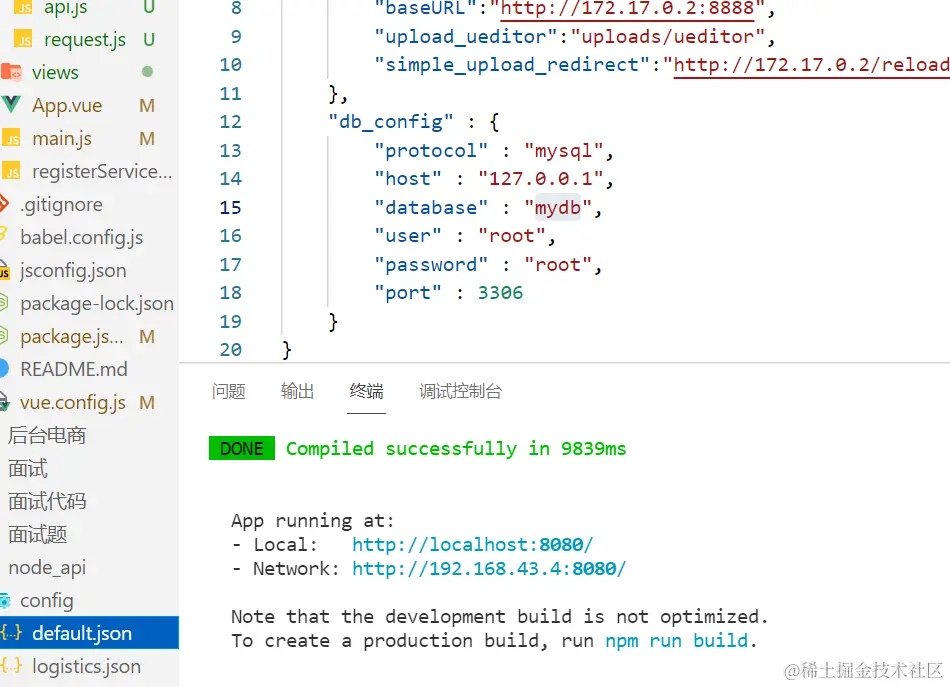Open babel.config.js file
Image resolution: width=950 pixels, height=687 pixels.
[81, 237]
